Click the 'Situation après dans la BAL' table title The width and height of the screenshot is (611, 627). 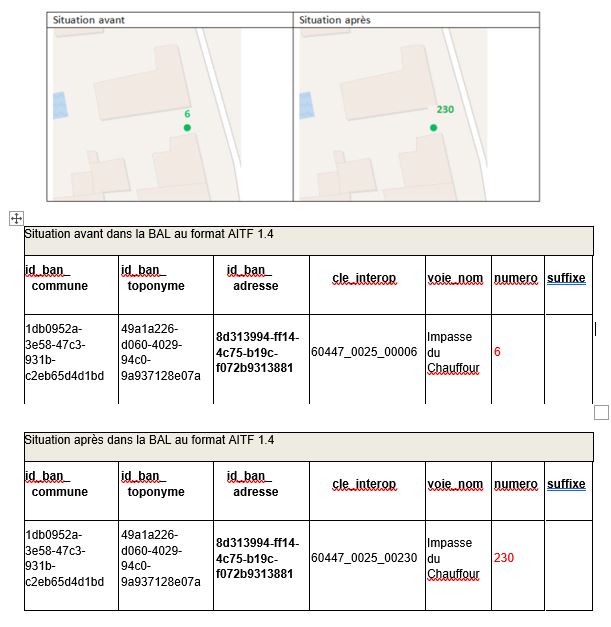[150, 440]
